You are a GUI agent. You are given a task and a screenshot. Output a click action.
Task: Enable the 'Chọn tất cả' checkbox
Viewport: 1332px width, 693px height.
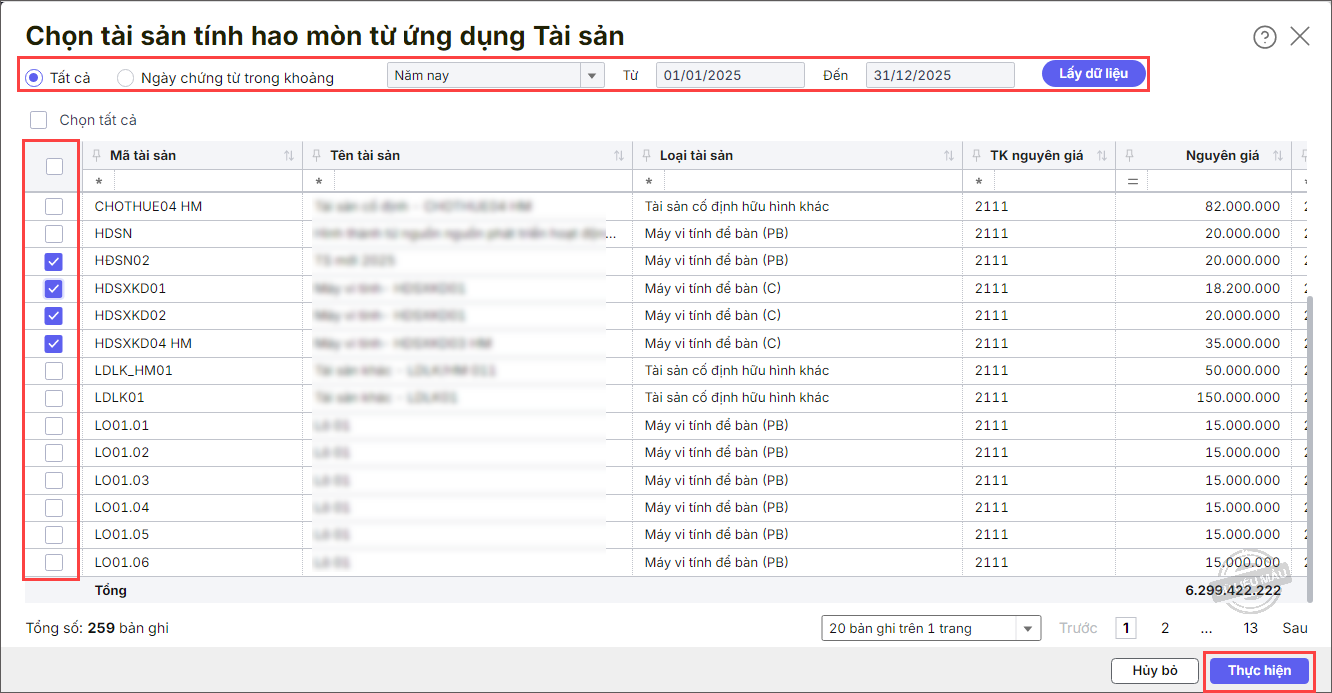pyautogui.click(x=39, y=120)
